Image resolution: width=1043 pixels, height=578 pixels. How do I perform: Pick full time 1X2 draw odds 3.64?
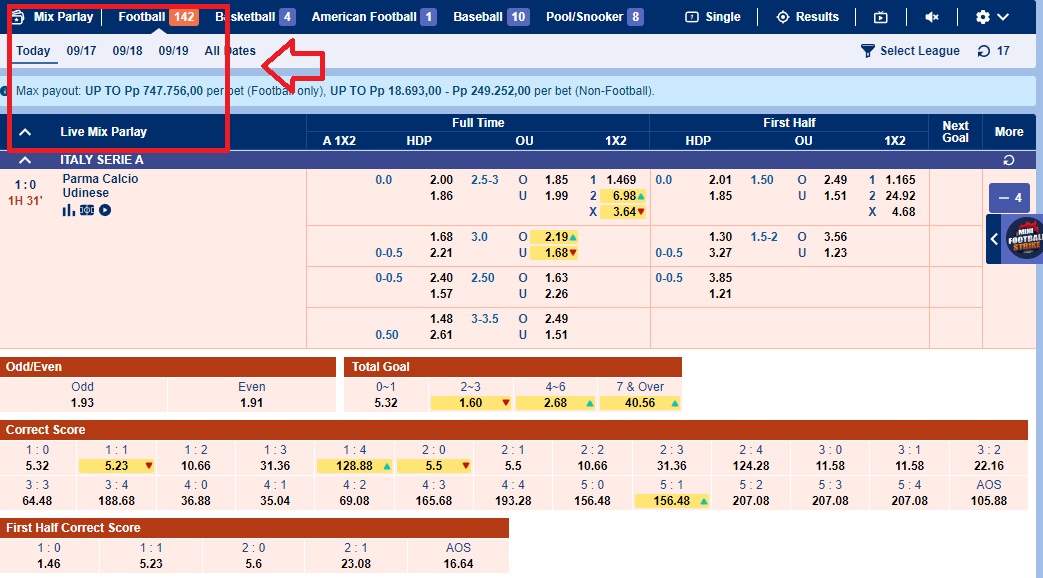[x=624, y=212]
